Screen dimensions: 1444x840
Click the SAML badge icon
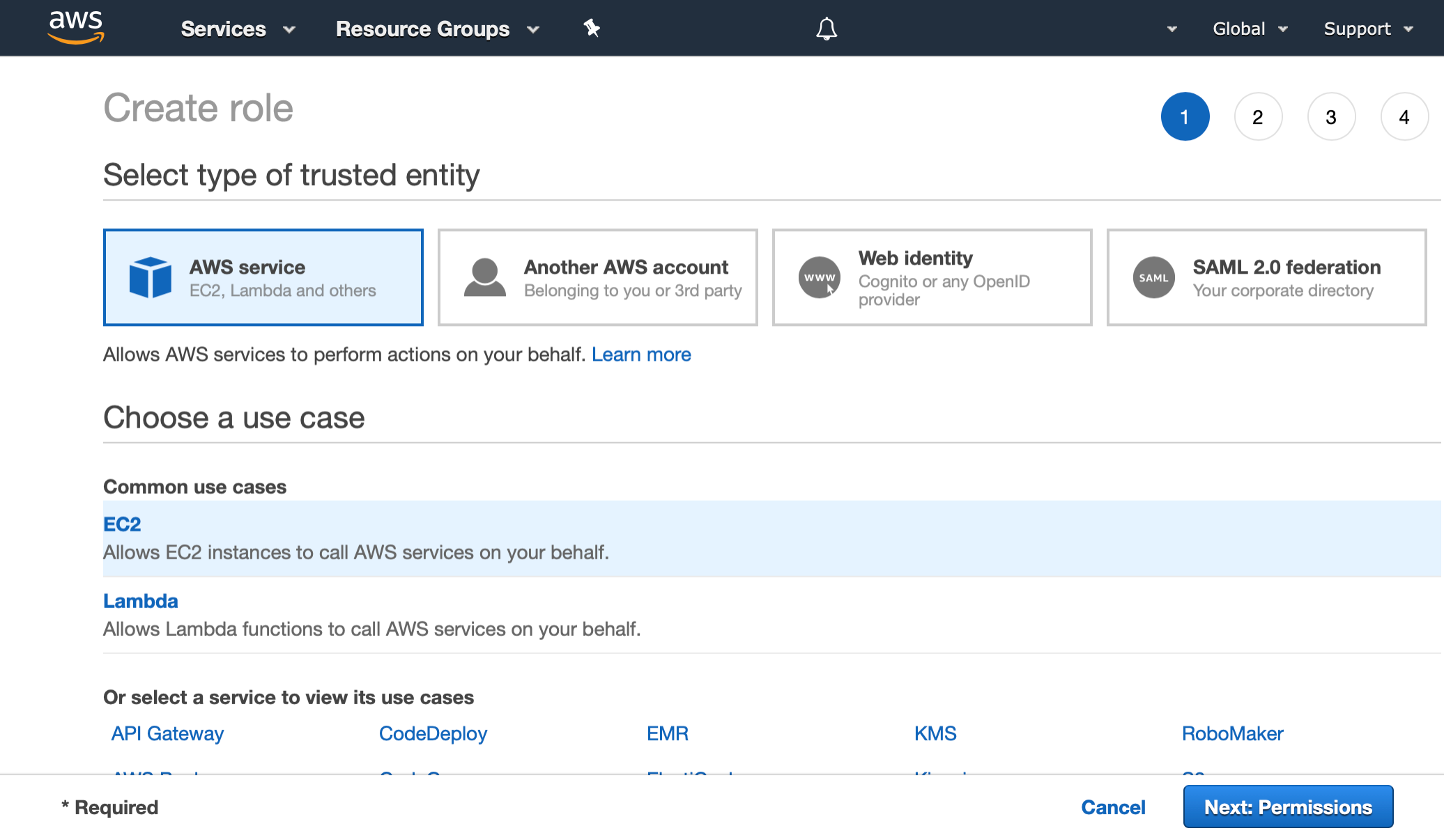coord(1153,277)
